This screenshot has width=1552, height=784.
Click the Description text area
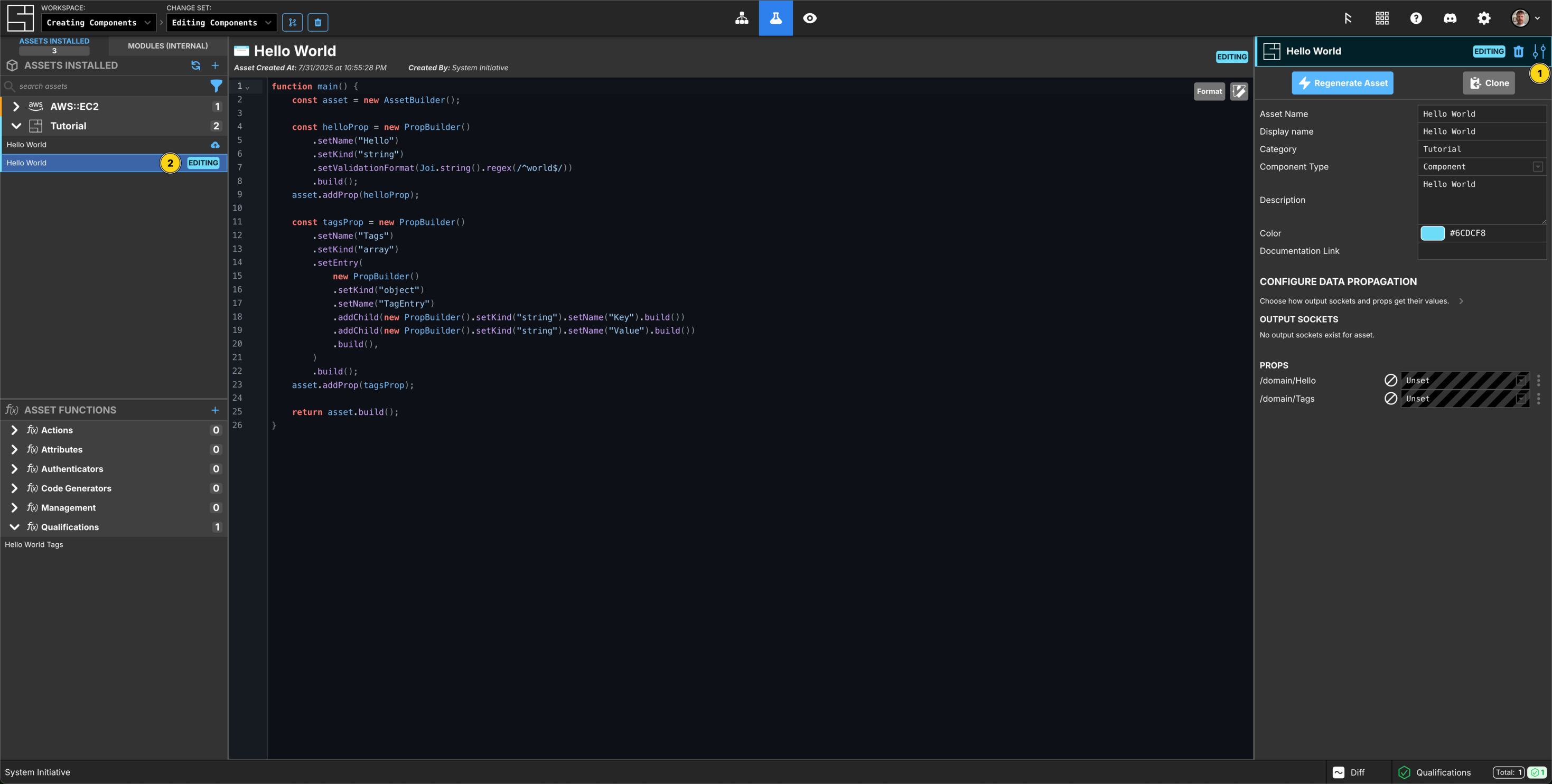[1482, 200]
